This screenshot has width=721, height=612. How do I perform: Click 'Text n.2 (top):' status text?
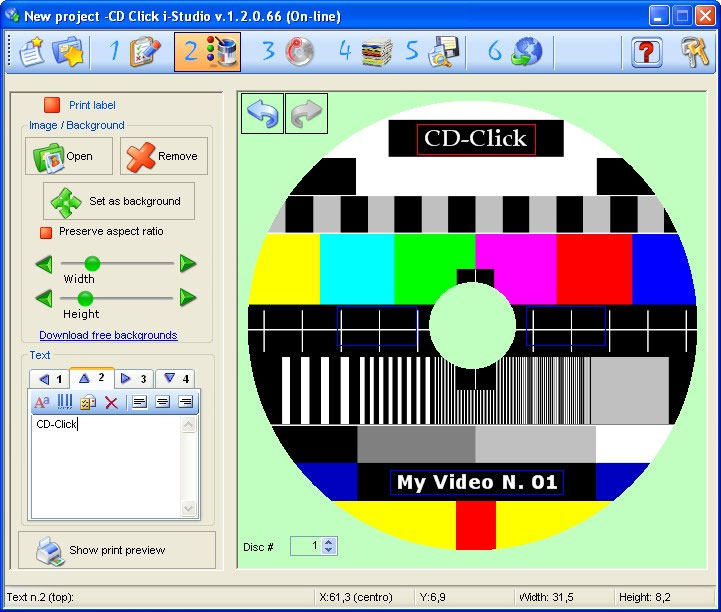(40, 597)
